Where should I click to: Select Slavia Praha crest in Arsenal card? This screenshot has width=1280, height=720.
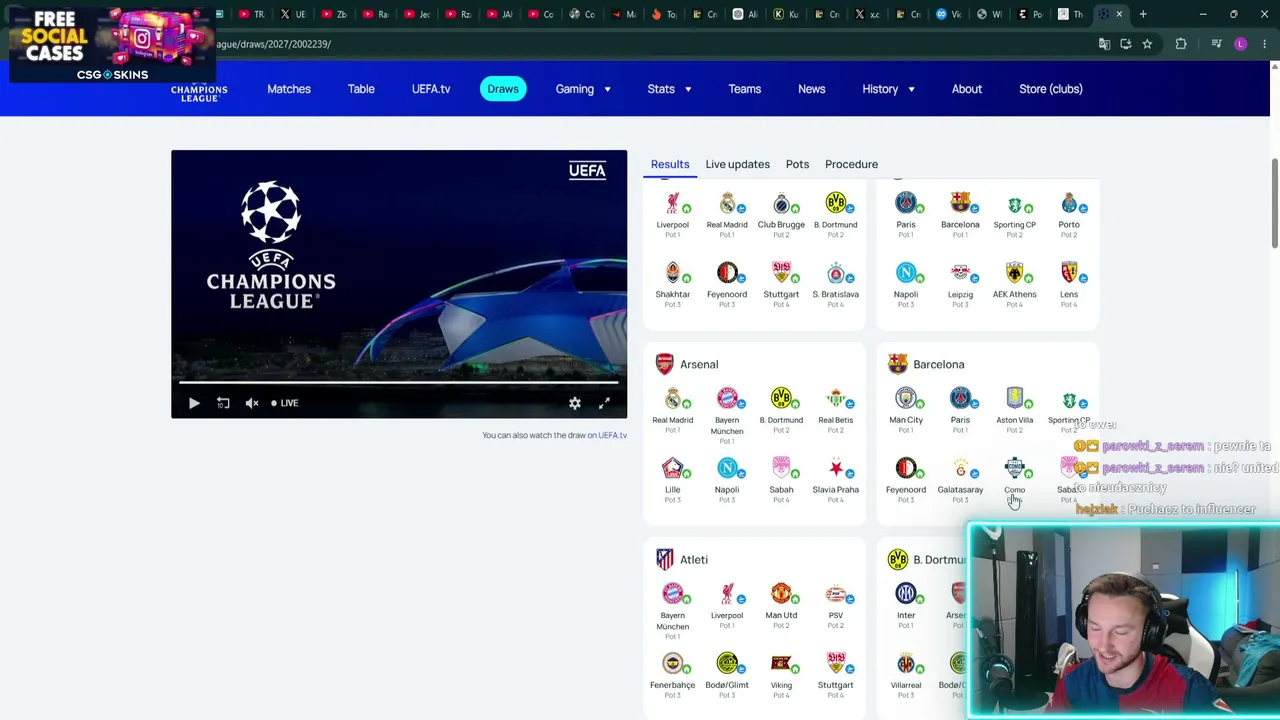point(836,468)
